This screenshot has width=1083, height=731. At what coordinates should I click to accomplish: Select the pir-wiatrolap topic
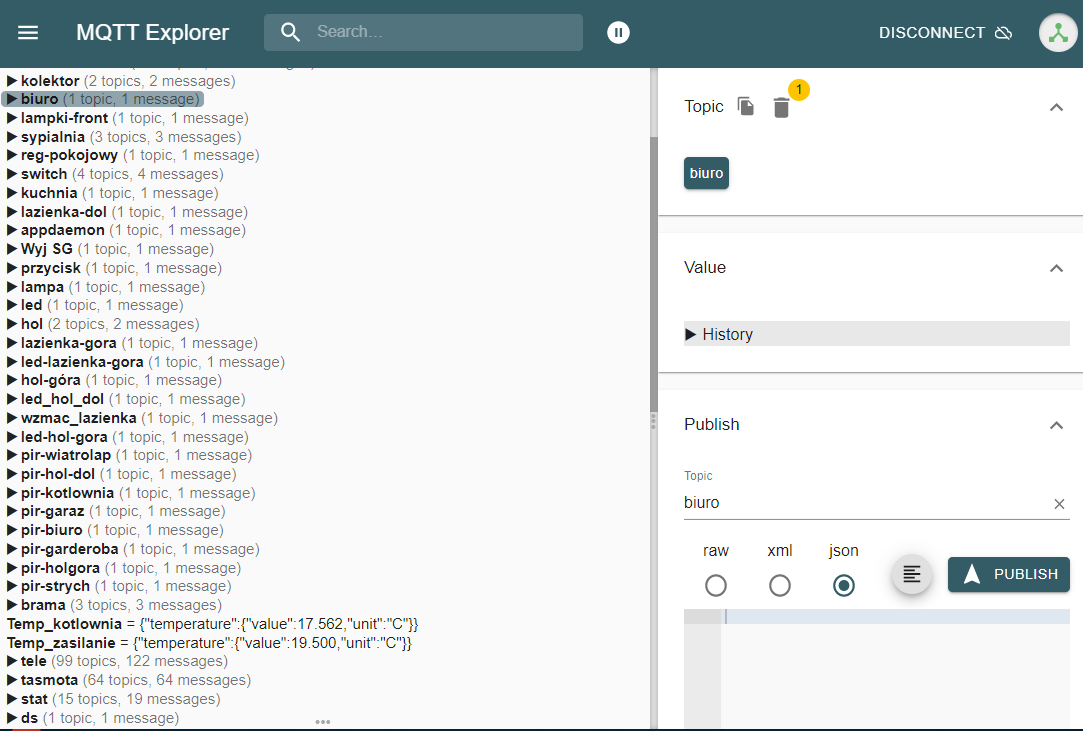(x=130, y=455)
